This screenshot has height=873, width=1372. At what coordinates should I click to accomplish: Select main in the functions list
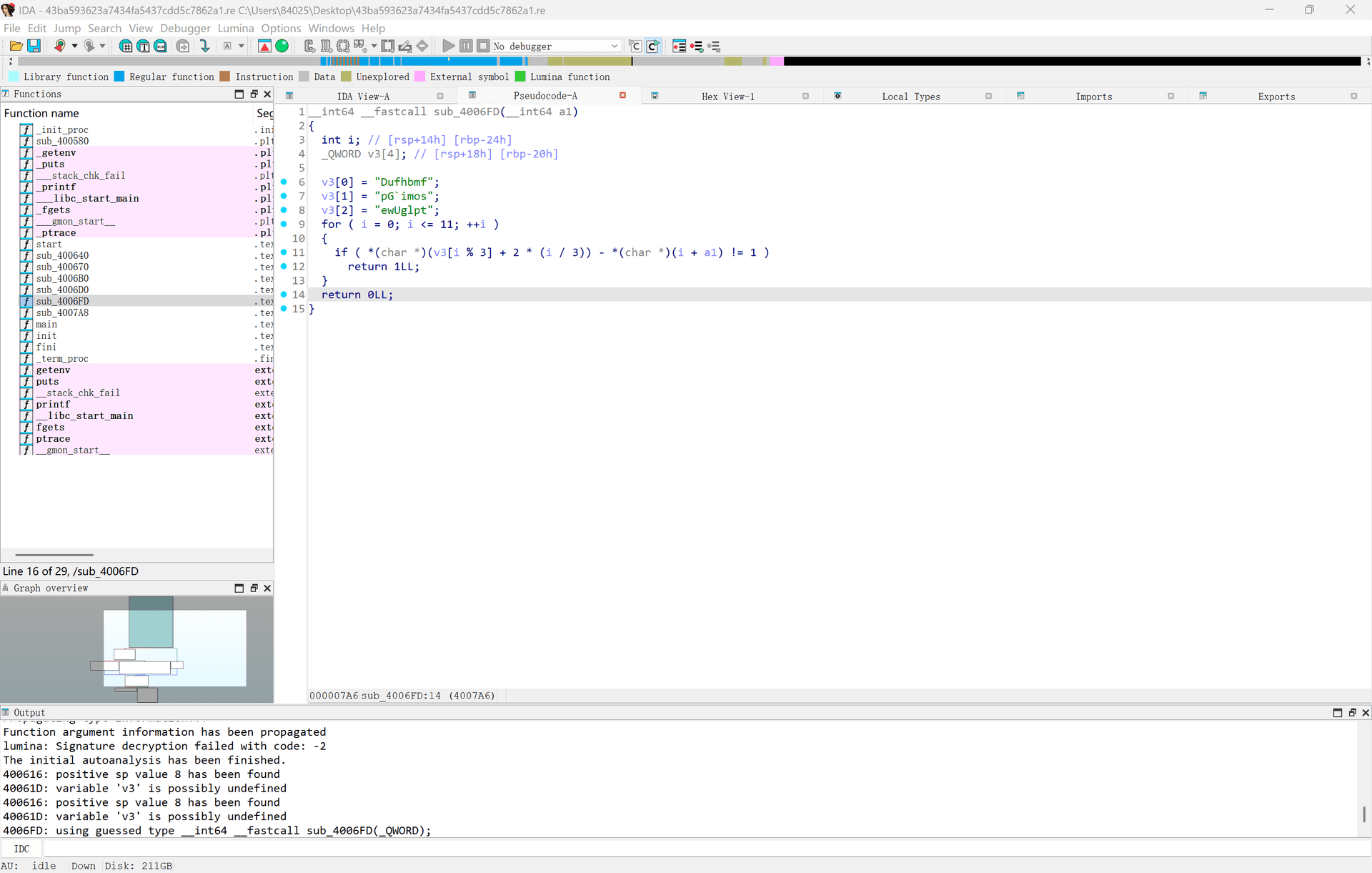(46, 324)
